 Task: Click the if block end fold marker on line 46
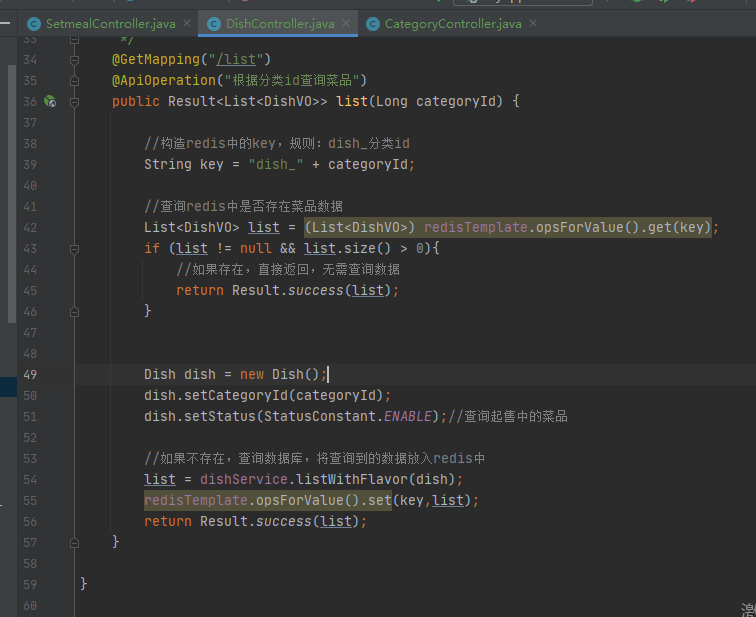pyautogui.click(x=74, y=312)
